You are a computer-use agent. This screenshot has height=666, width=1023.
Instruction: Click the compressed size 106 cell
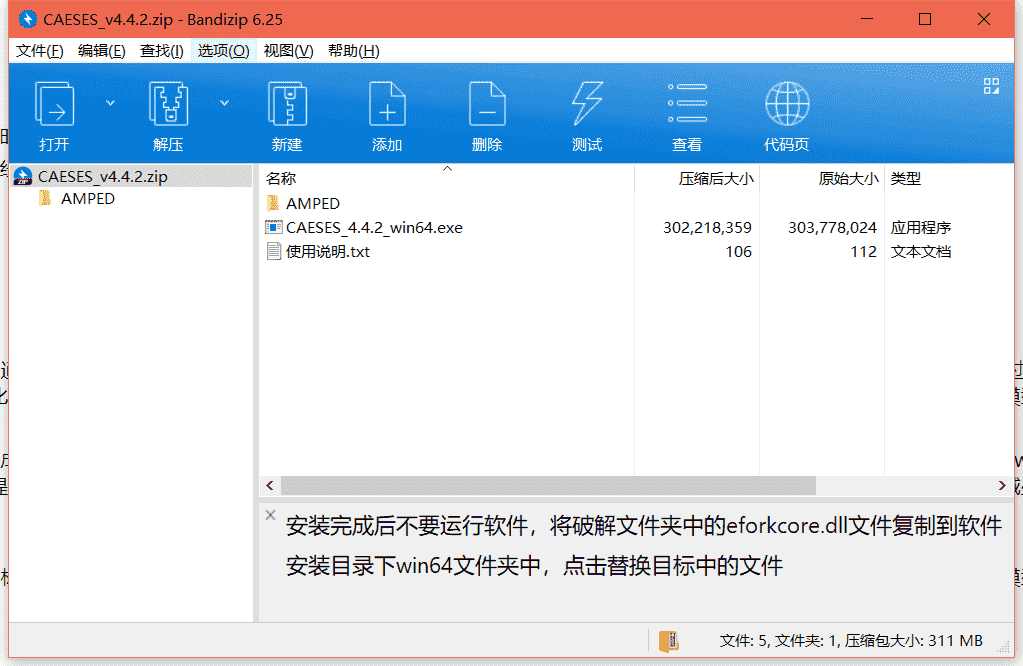pos(739,252)
